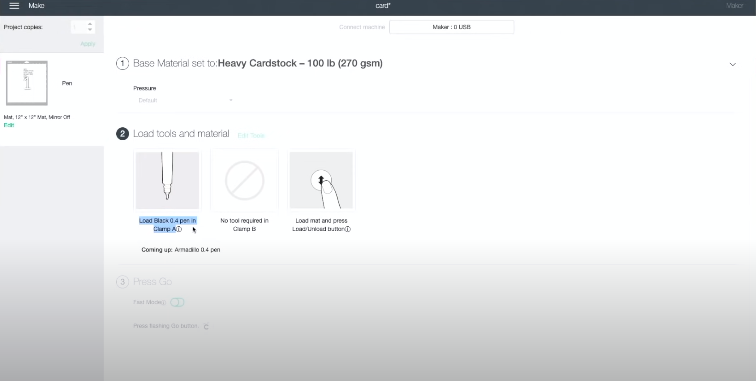Click 'Heavy Cardstock – 100 lb (270 gsm)' heading

(x=300, y=63)
